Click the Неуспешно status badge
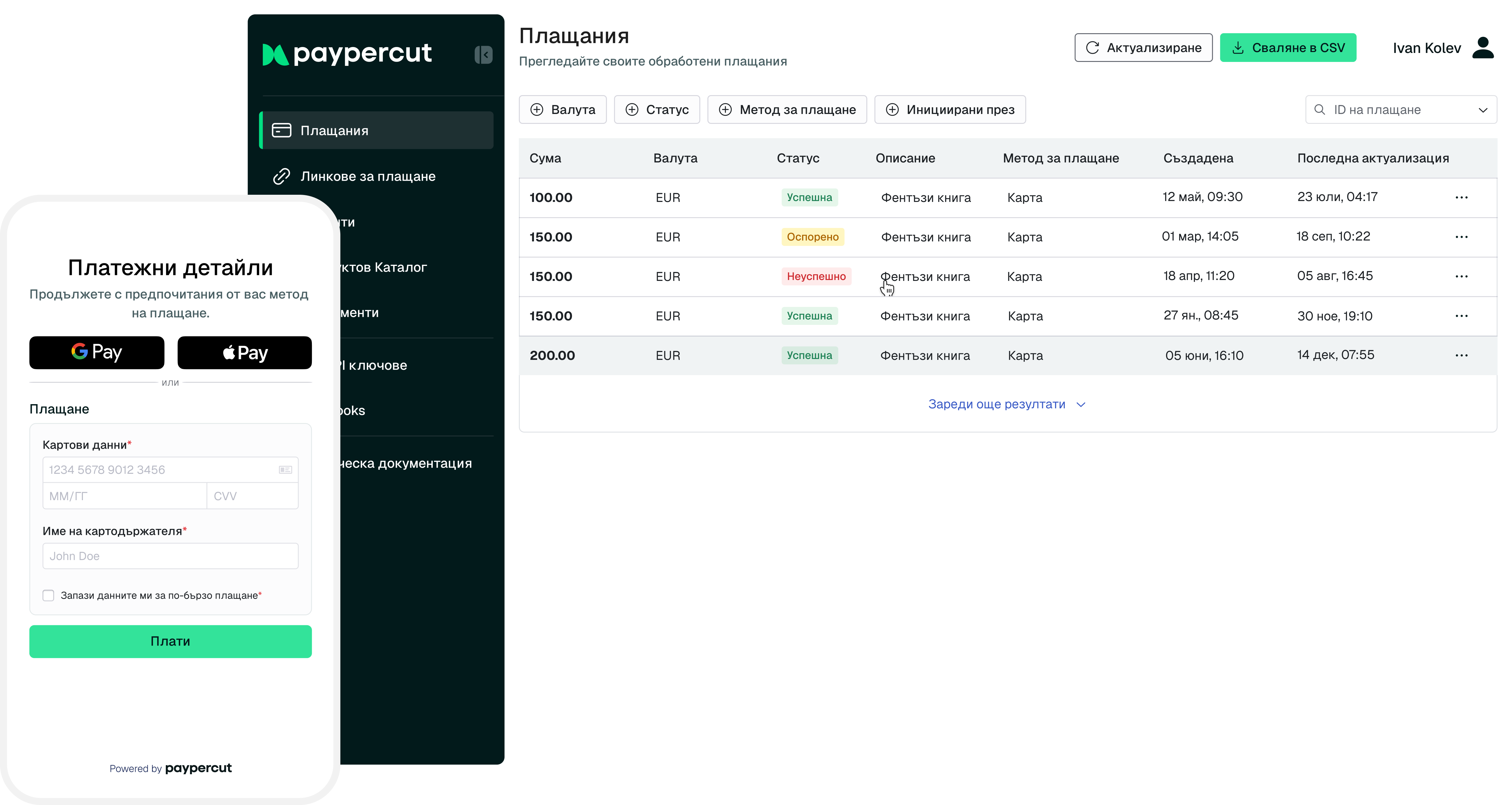This screenshot has width=1512, height=805. pyautogui.click(x=816, y=276)
